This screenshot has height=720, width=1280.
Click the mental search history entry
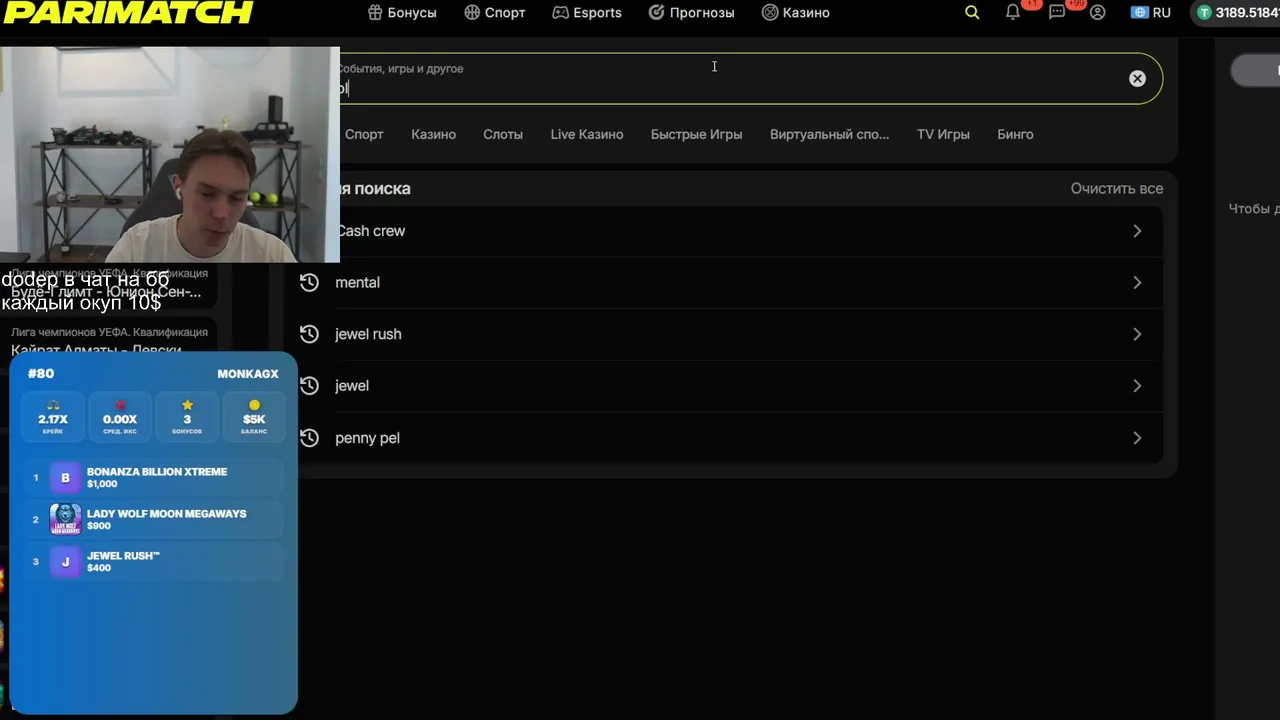[x=730, y=283]
